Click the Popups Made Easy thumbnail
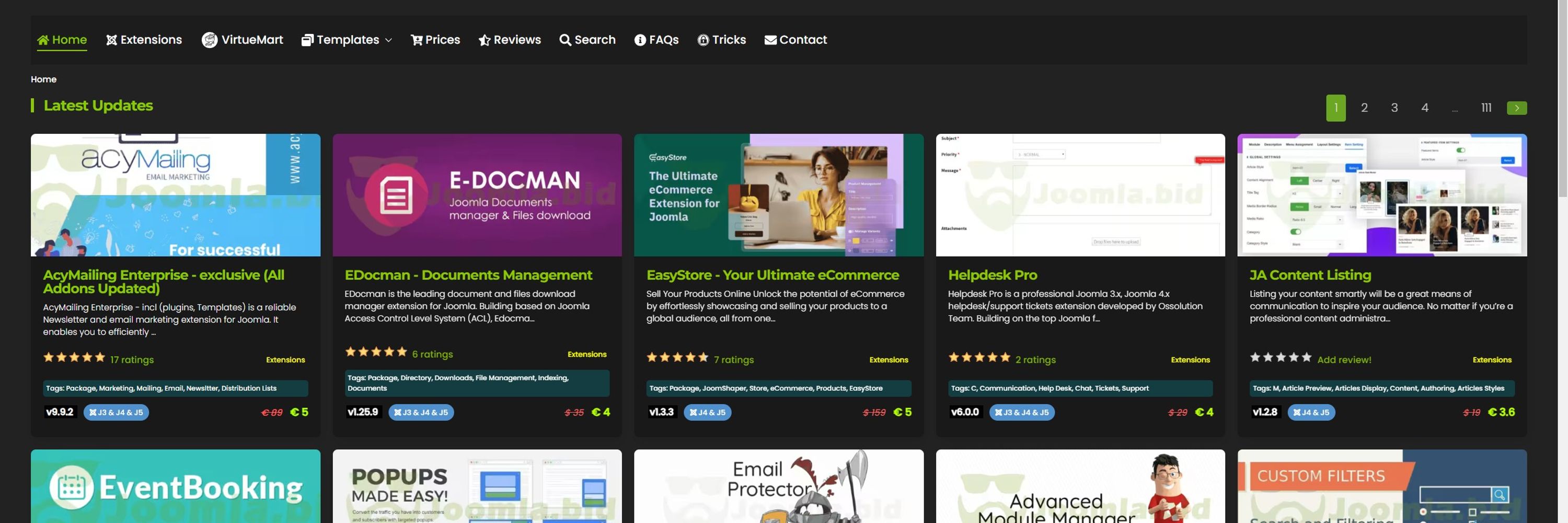Screen dimensions: 1568x523 477,486
